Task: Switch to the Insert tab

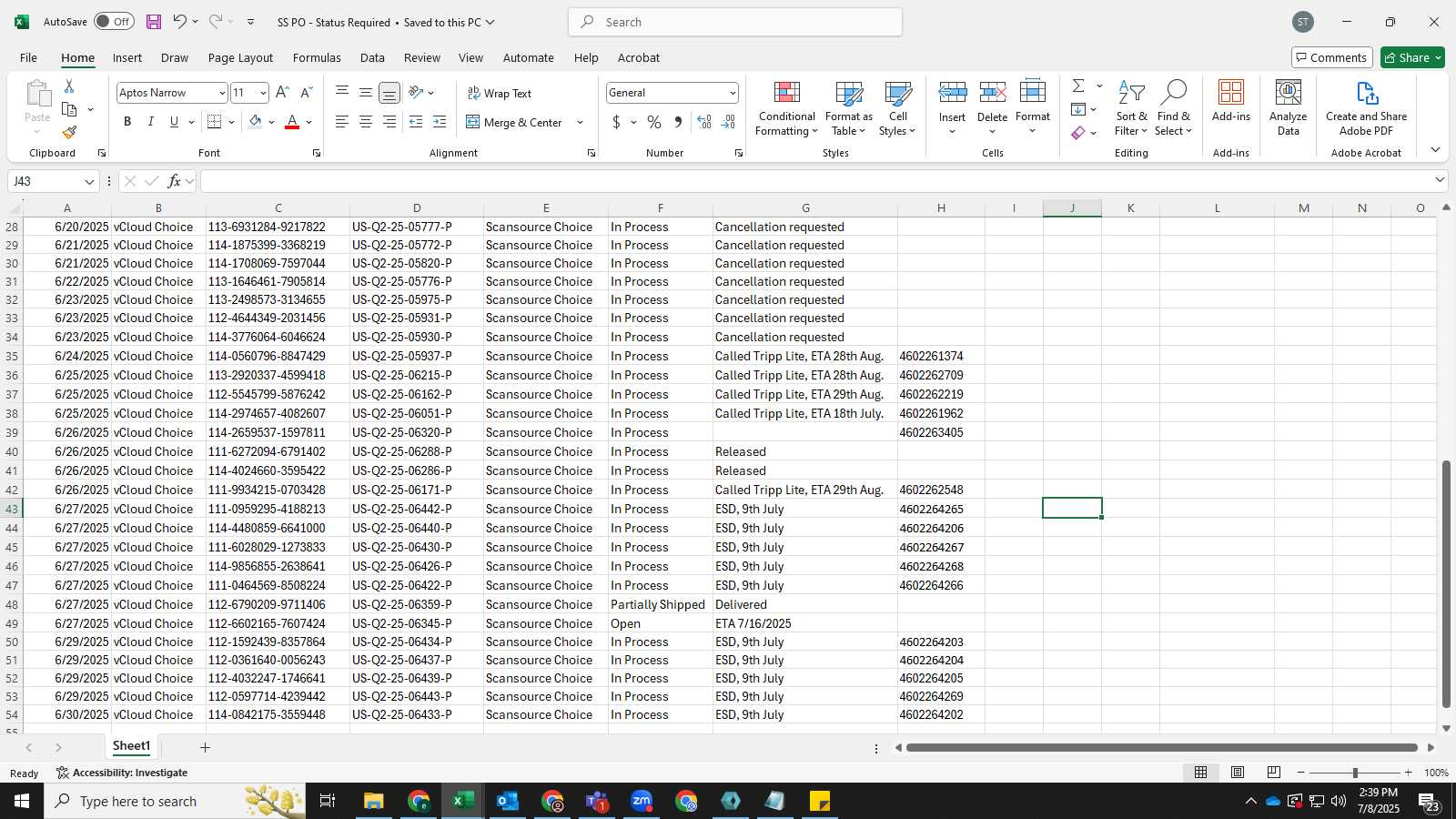Action: coord(127,57)
